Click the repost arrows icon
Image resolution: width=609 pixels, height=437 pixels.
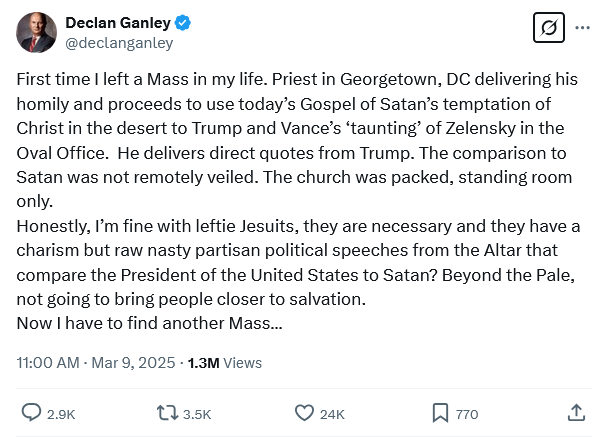[x=168, y=412]
